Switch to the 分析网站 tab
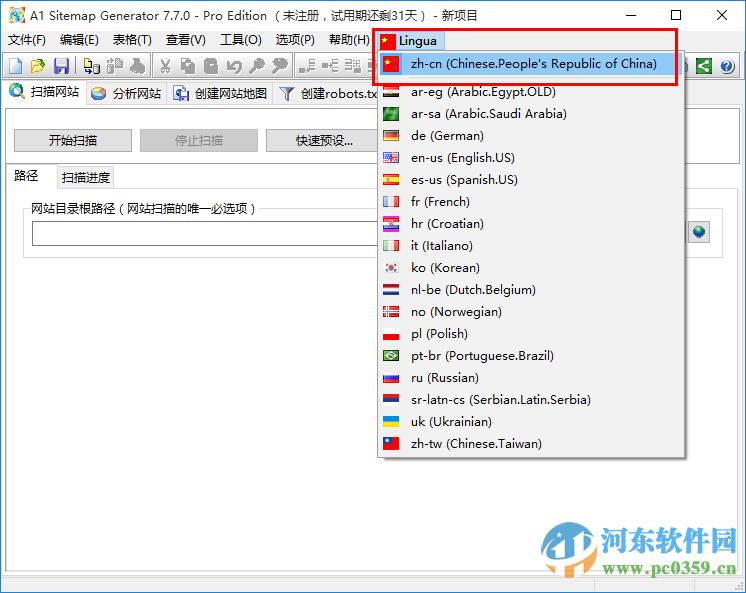Viewport: 746px width, 593px height. 126,93
